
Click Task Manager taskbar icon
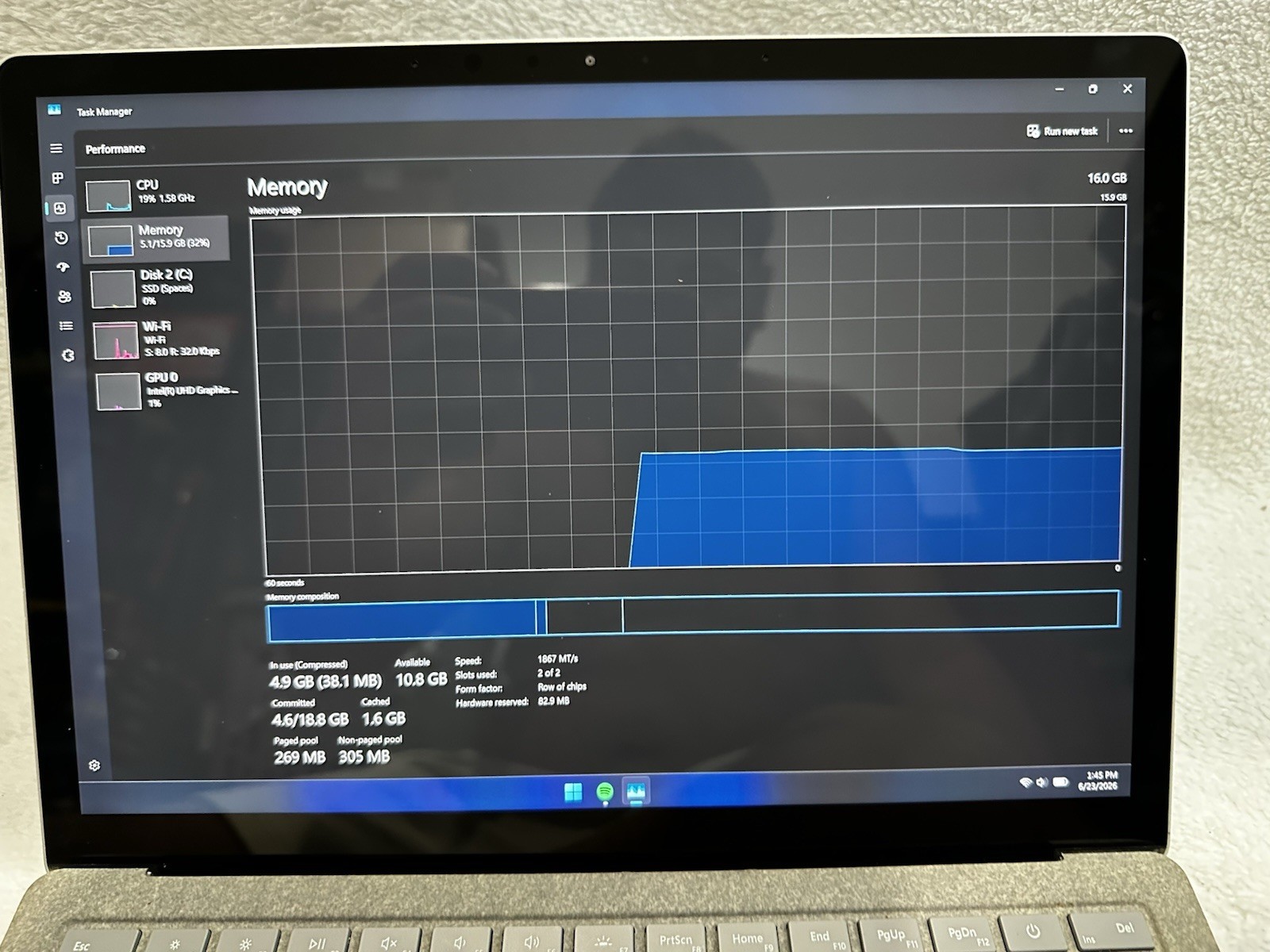[x=636, y=791]
